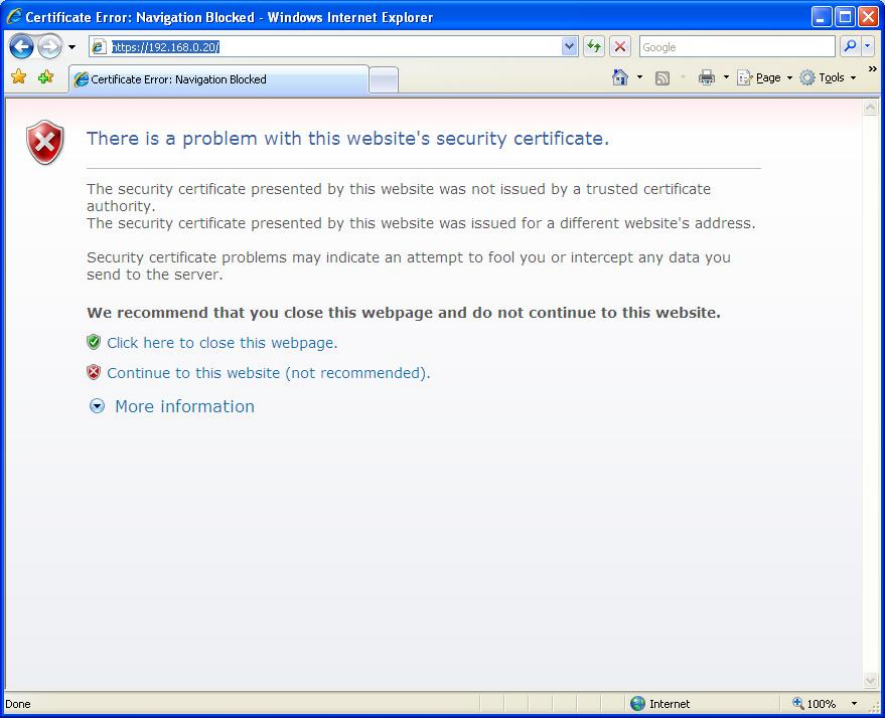Click the scrollbar down arrow
Screen dimensions: 885x718
click(870, 681)
